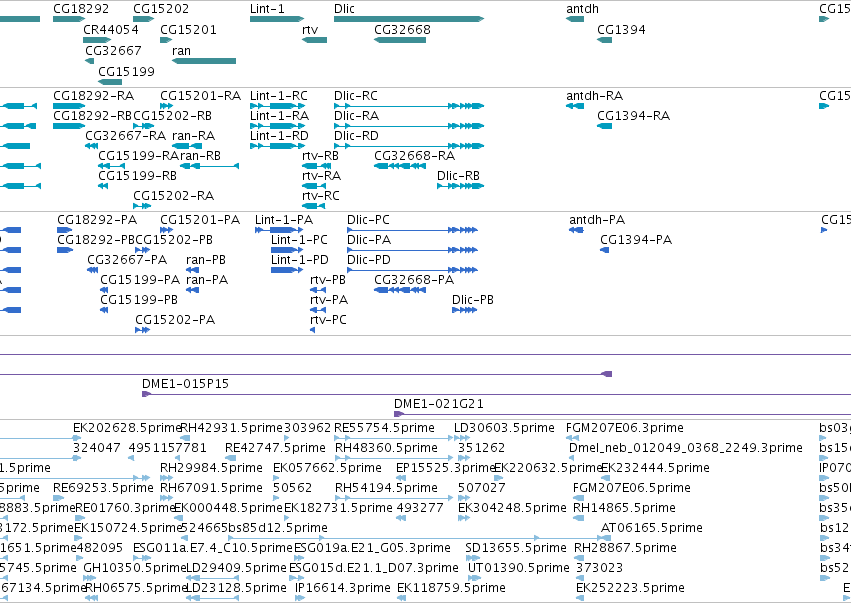The height and width of the screenshot is (603, 851).
Task: Click the Dlic-RA transcript label
Action: [x=357, y=116]
